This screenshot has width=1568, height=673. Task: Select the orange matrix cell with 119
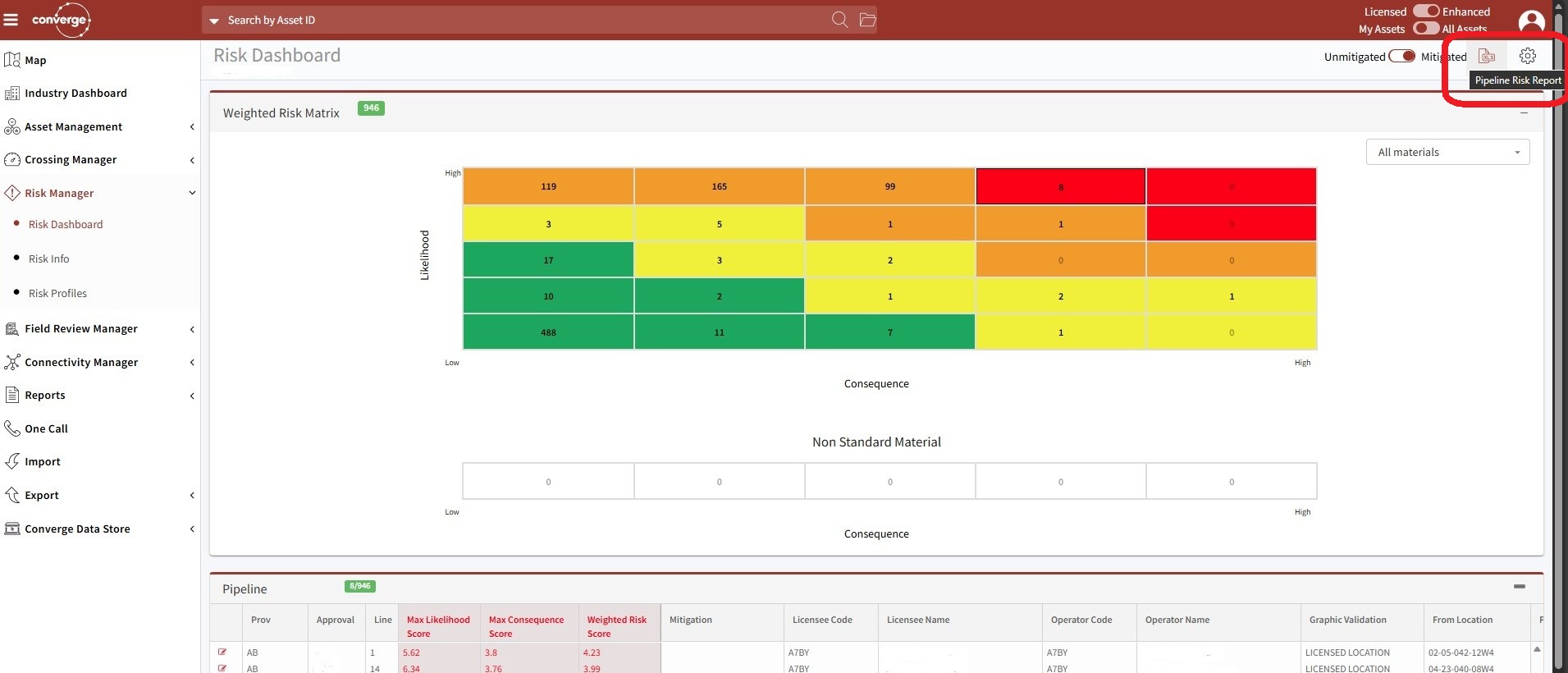click(548, 186)
